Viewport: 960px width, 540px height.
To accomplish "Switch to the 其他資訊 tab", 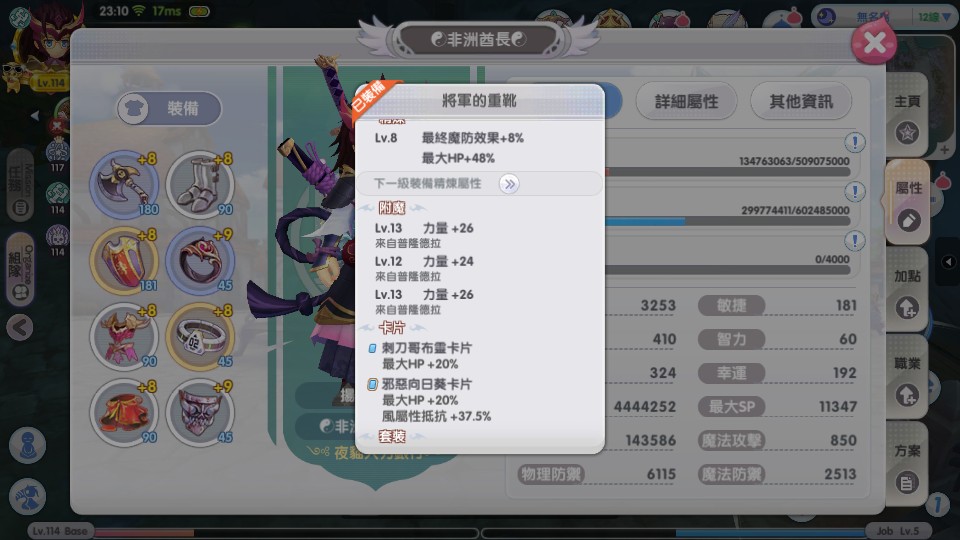I will 801,102.
